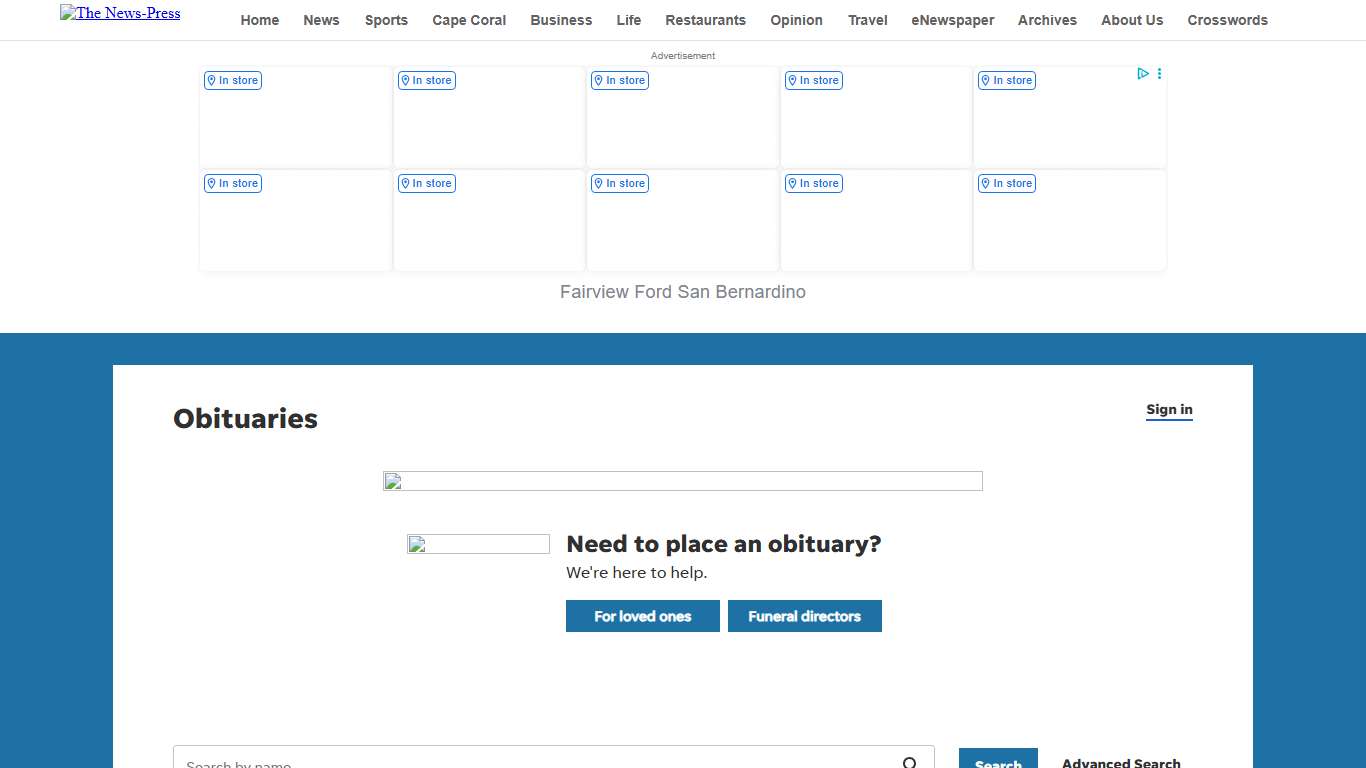Click the Sign in link

(1169, 409)
